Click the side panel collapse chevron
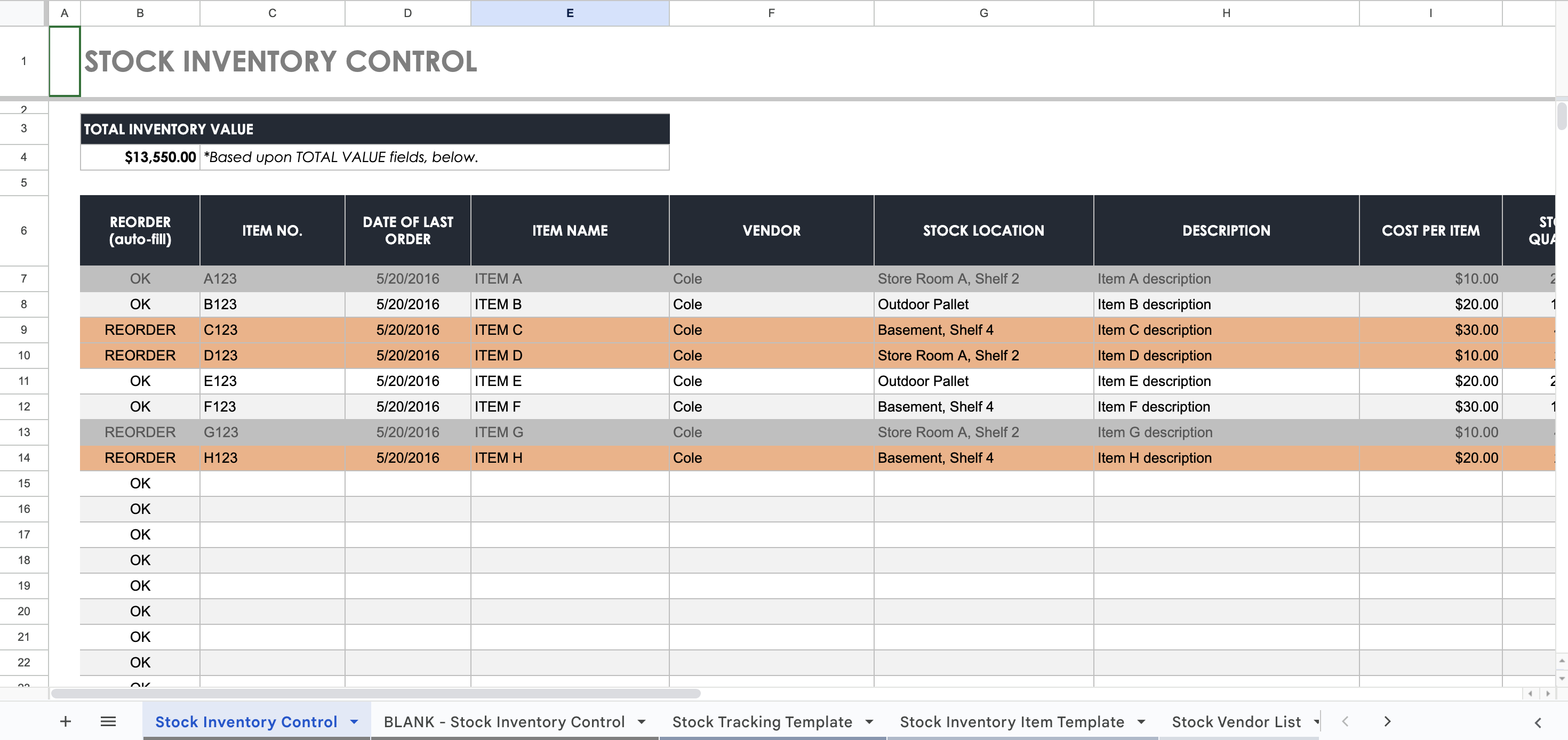Image resolution: width=1568 pixels, height=740 pixels. click(1538, 722)
